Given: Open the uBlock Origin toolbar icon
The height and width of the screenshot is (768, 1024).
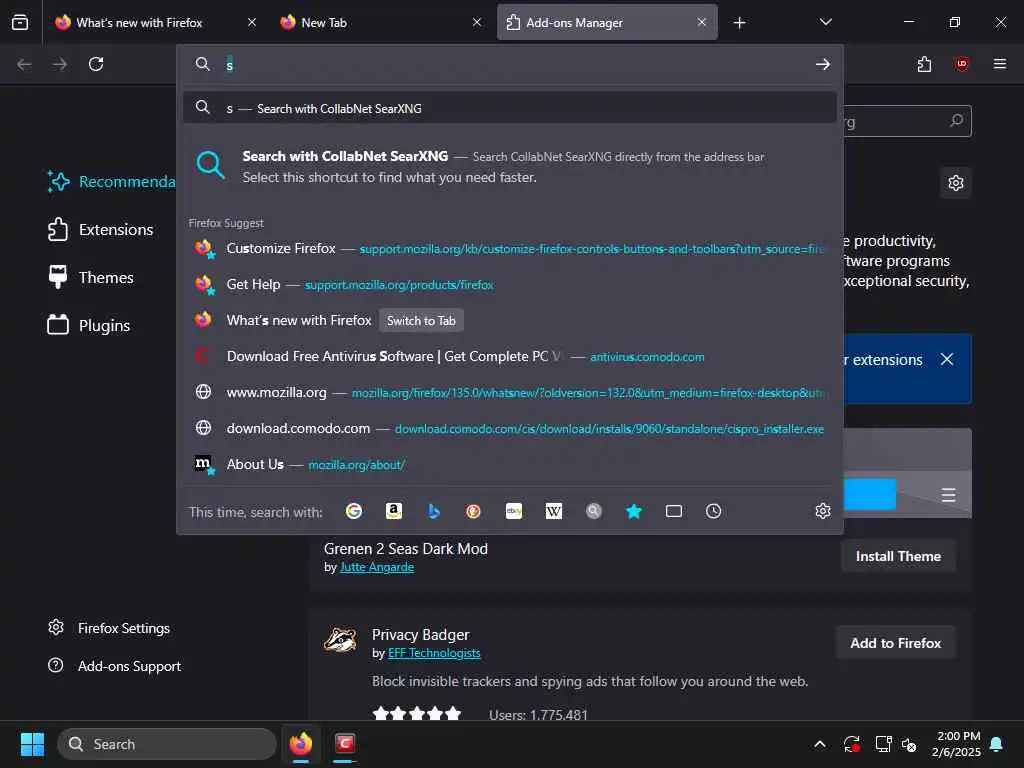Looking at the screenshot, I should [962, 64].
